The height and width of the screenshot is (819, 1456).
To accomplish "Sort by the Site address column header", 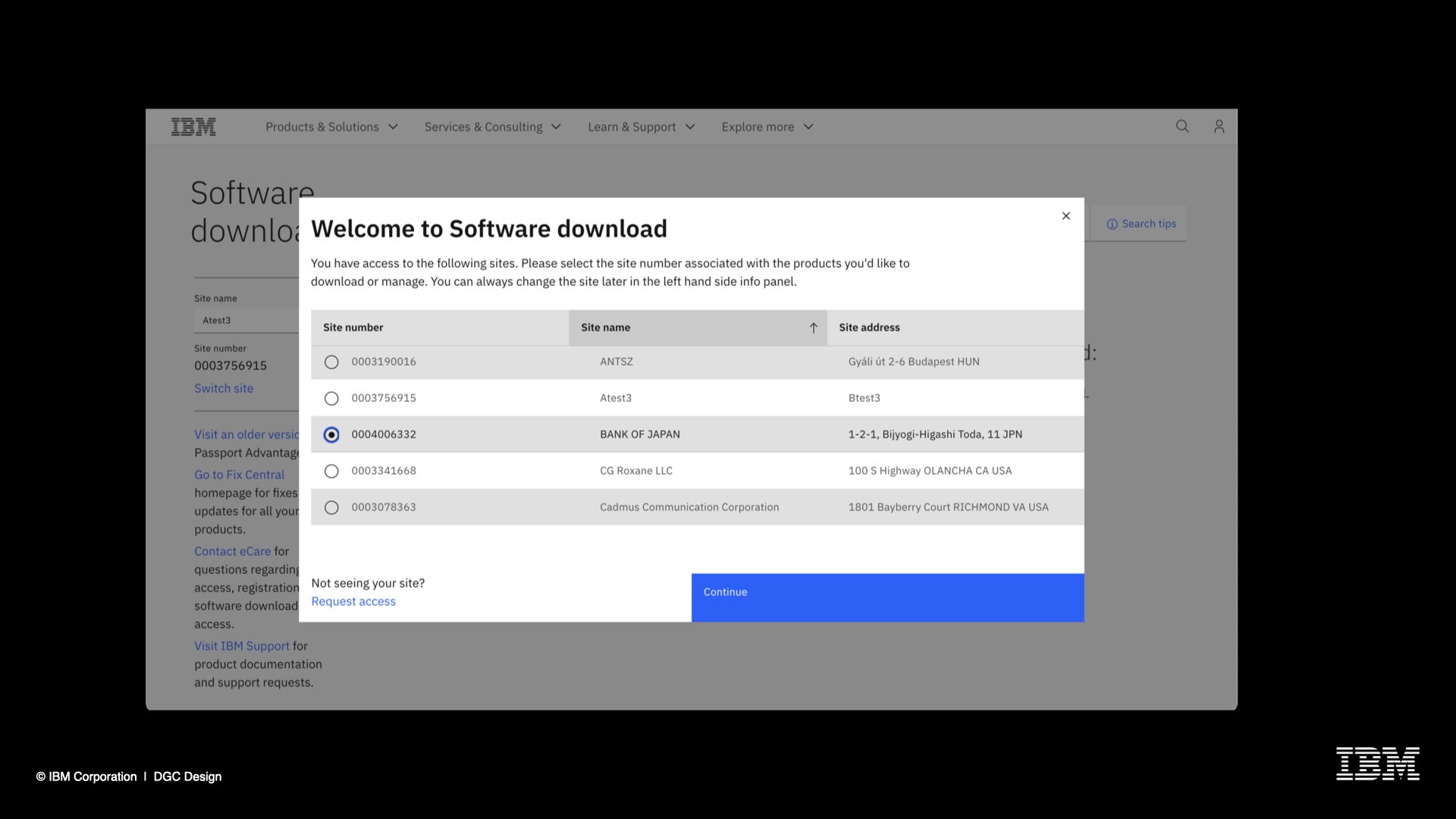I will (x=955, y=328).
